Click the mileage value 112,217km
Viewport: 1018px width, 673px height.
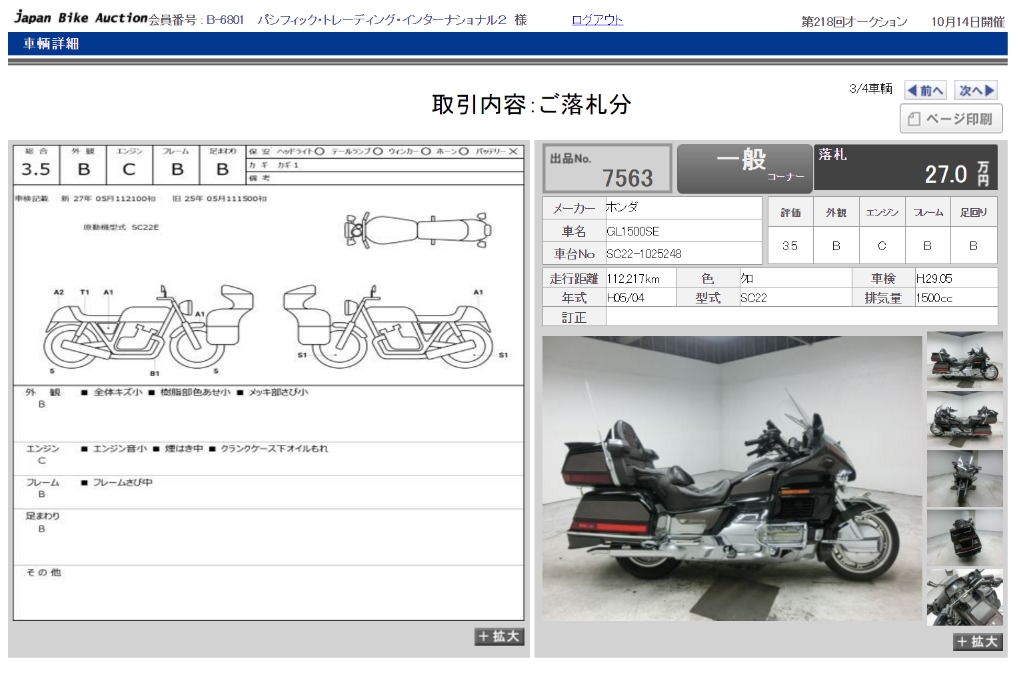[633, 278]
